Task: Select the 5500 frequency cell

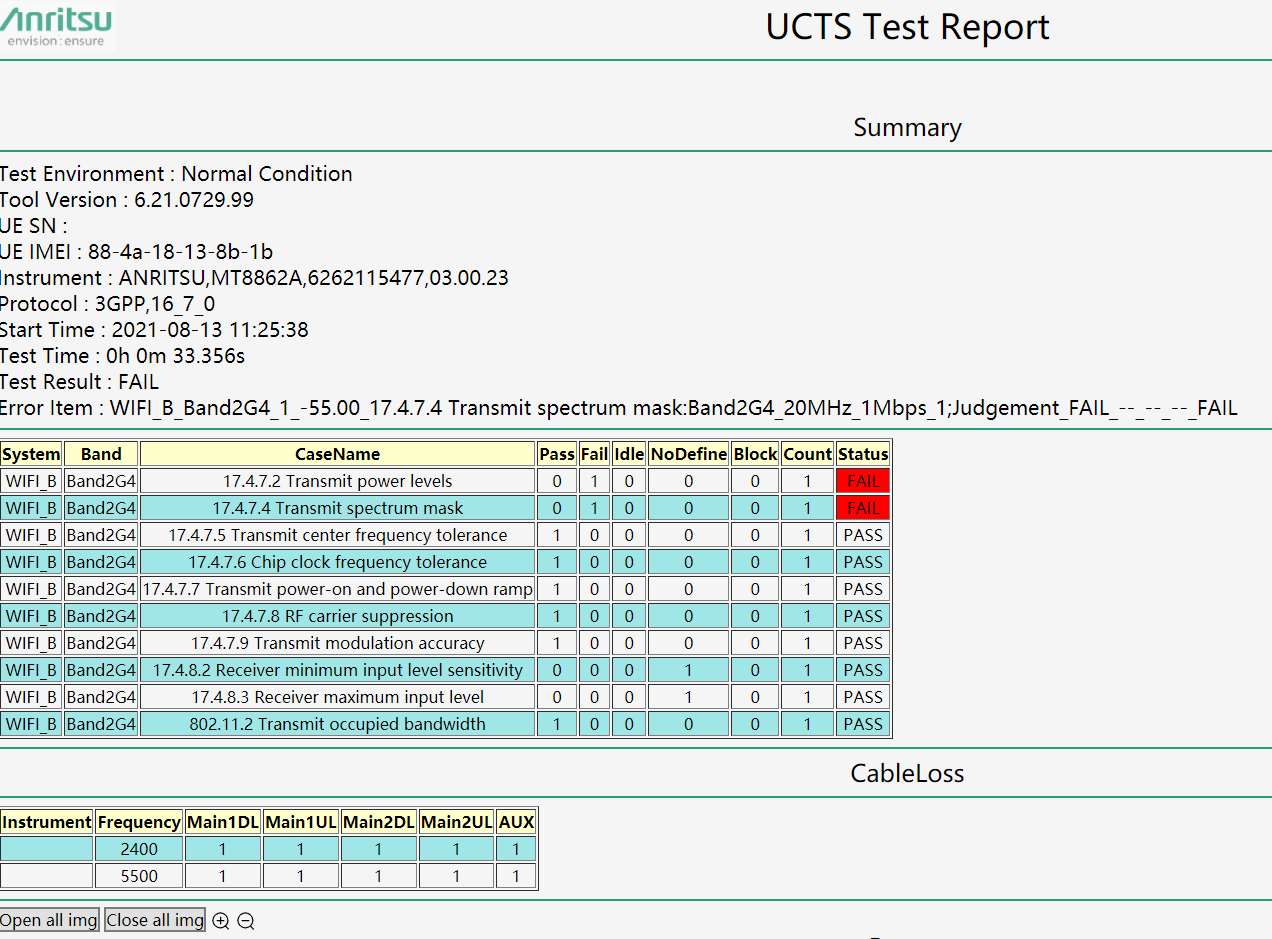Action: coord(139,876)
